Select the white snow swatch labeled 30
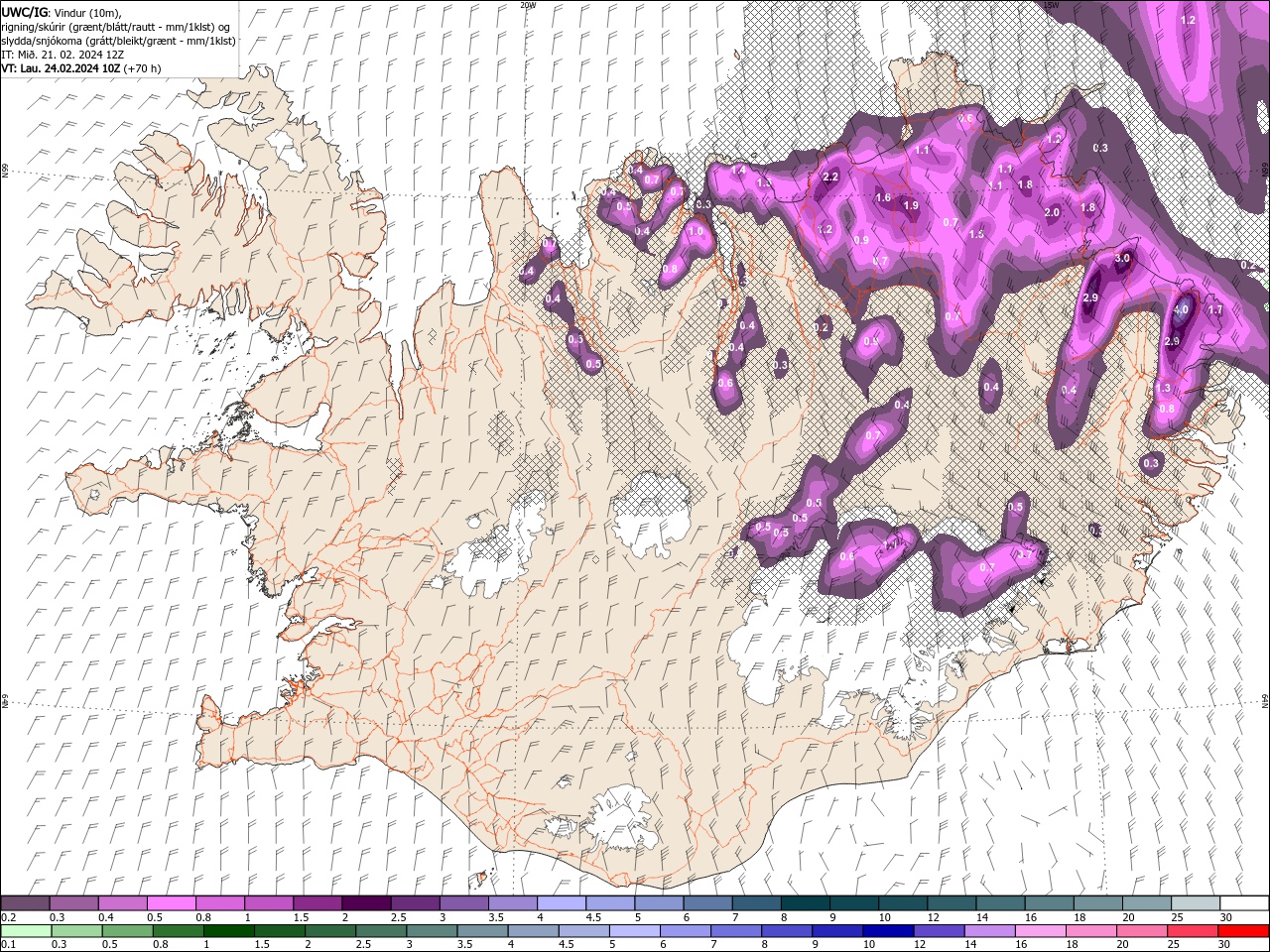 click(x=1244, y=903)
